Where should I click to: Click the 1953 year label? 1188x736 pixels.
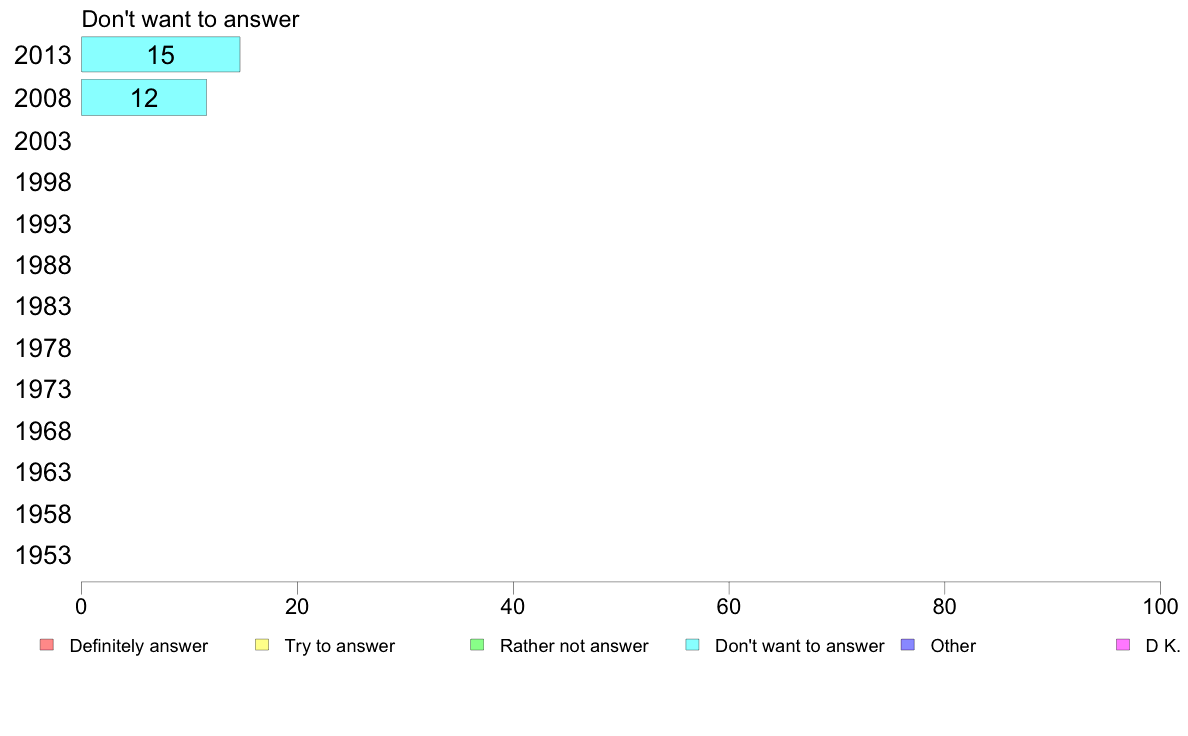42,556
